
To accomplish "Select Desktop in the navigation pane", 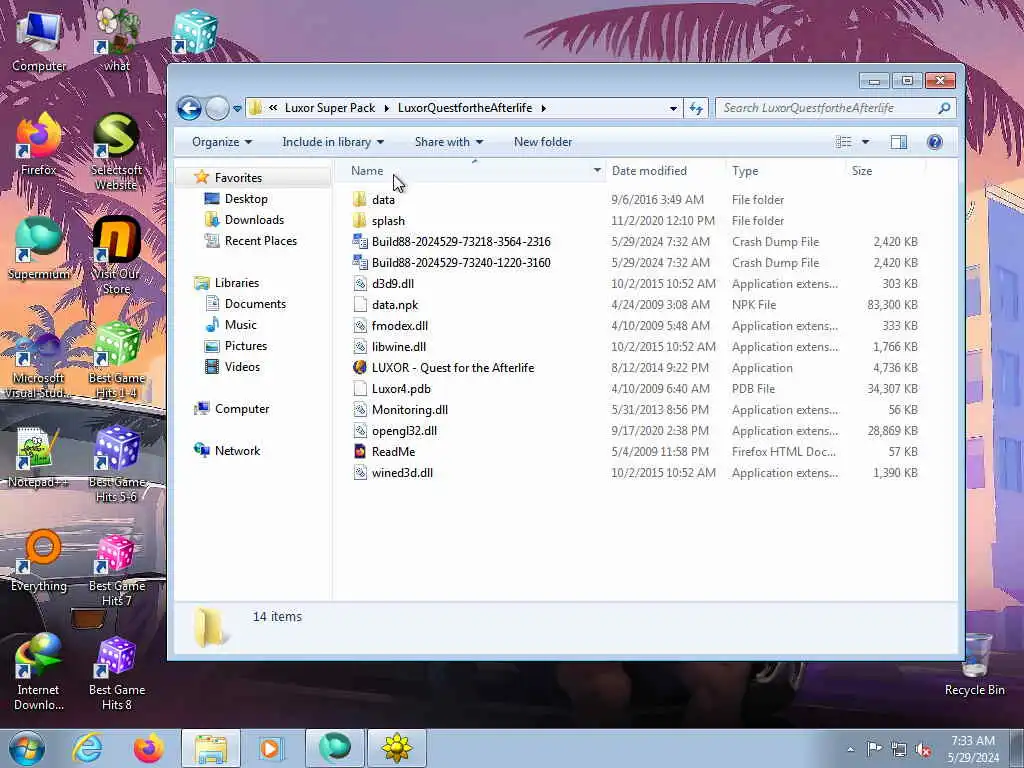I will (246, 199).
